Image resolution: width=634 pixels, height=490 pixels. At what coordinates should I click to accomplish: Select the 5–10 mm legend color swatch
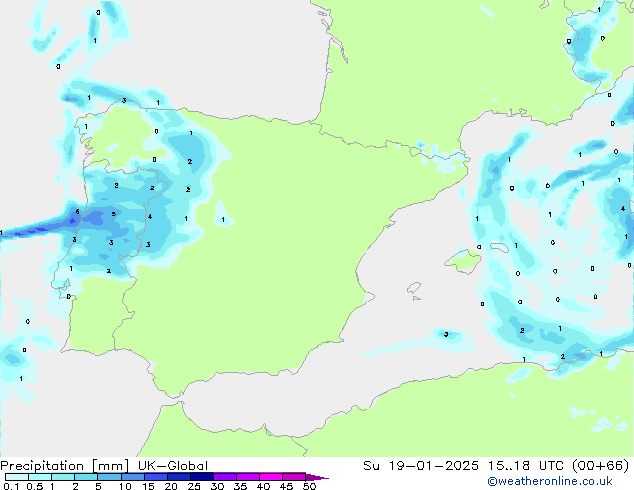point(110,477)
